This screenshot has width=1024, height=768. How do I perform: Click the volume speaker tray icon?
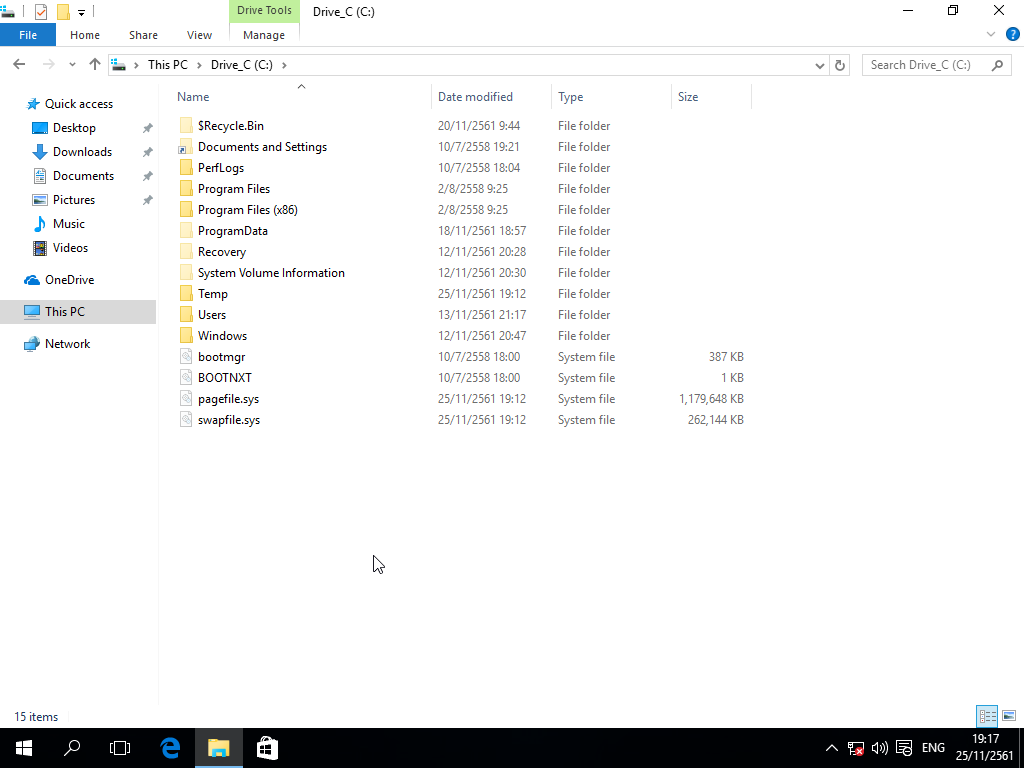click(x=880, y=748)
